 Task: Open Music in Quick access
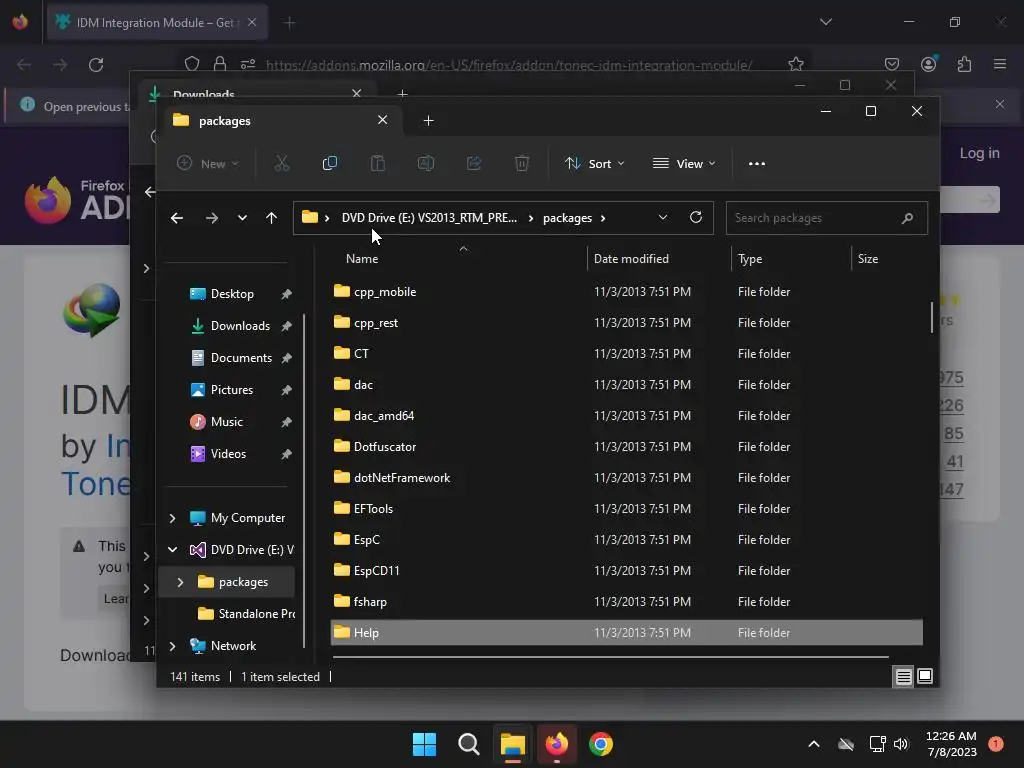click(x=226, y=422)
